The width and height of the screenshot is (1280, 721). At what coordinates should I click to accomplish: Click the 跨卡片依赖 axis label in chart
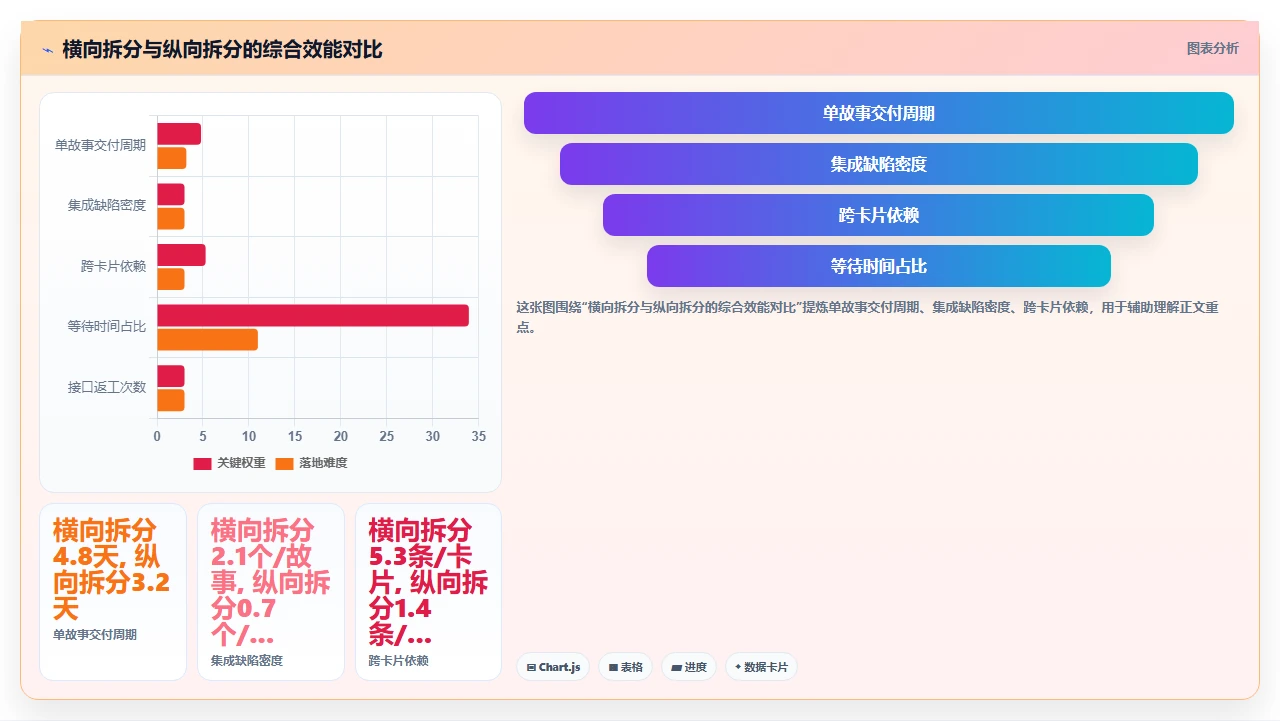point(113,266)
